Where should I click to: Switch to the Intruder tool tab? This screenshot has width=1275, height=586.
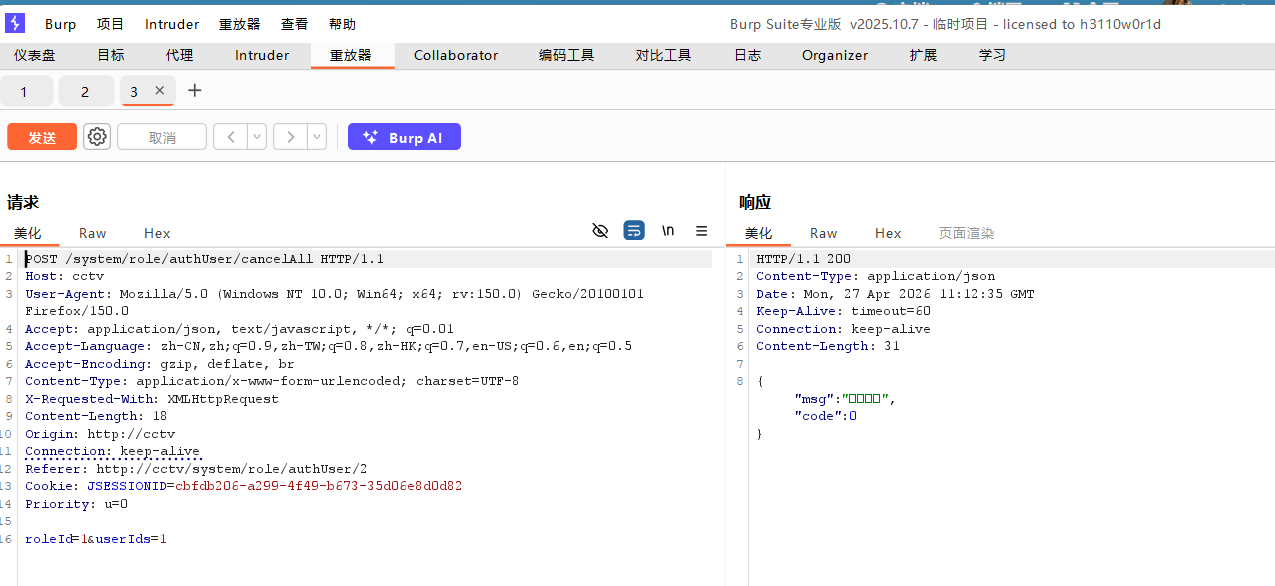click(x=262, y=55)
